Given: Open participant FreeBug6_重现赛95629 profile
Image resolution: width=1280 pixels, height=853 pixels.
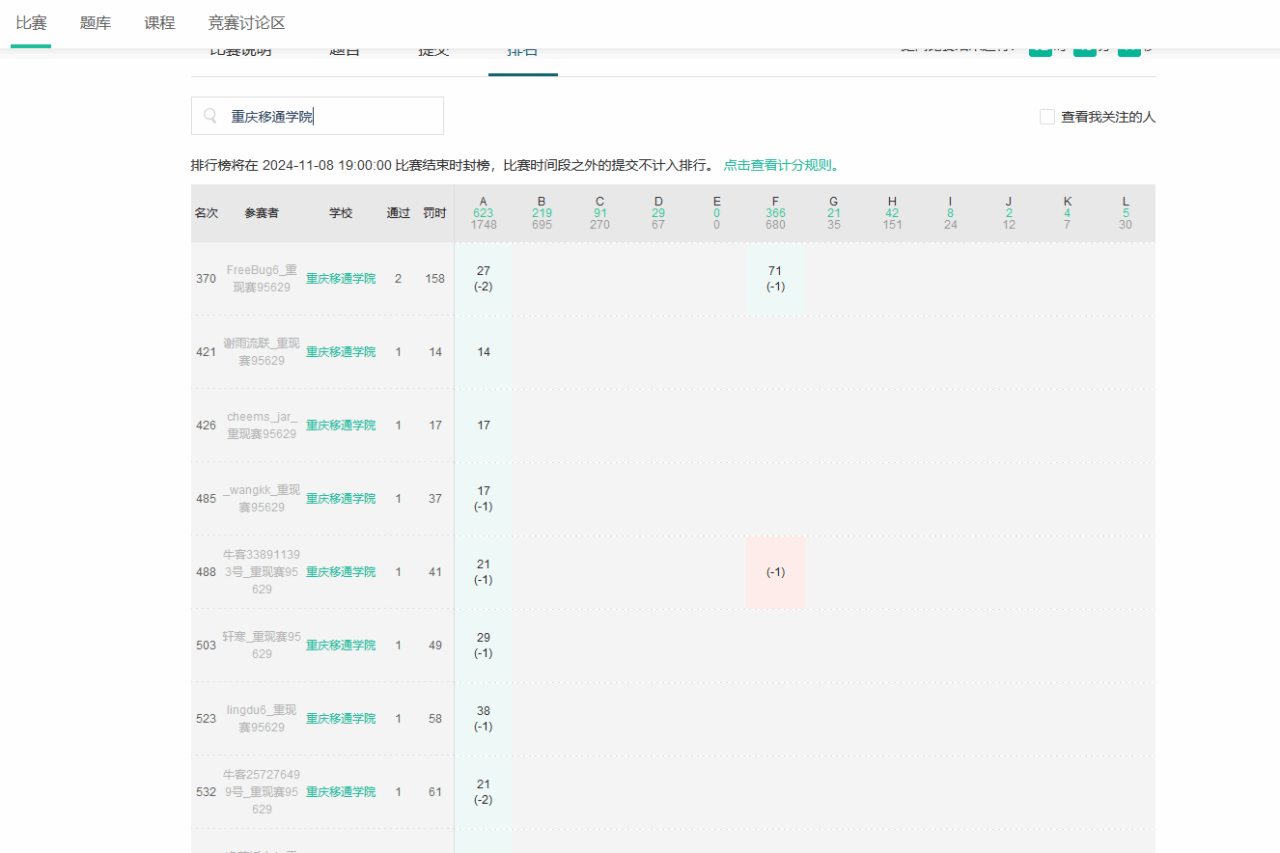Looking at the screenshot, I should [261, 278].
